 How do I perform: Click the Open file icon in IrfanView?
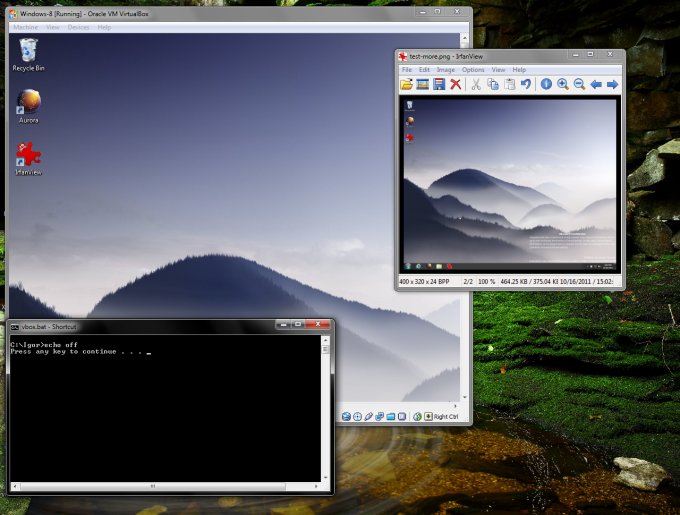(x=406, y=84)
